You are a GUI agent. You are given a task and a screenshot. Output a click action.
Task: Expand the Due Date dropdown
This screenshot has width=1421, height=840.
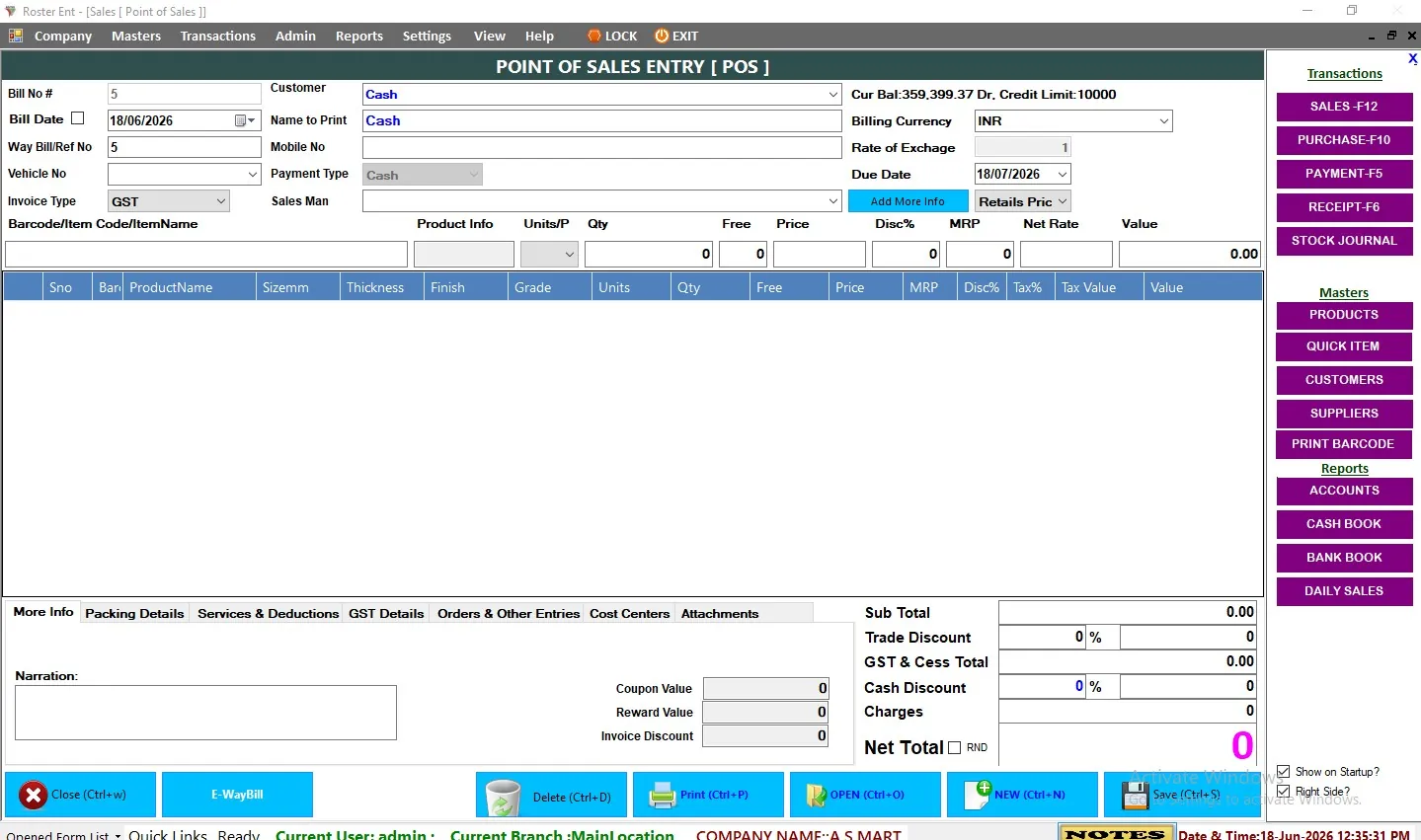pyautogui.click(x=1063, y=175)
